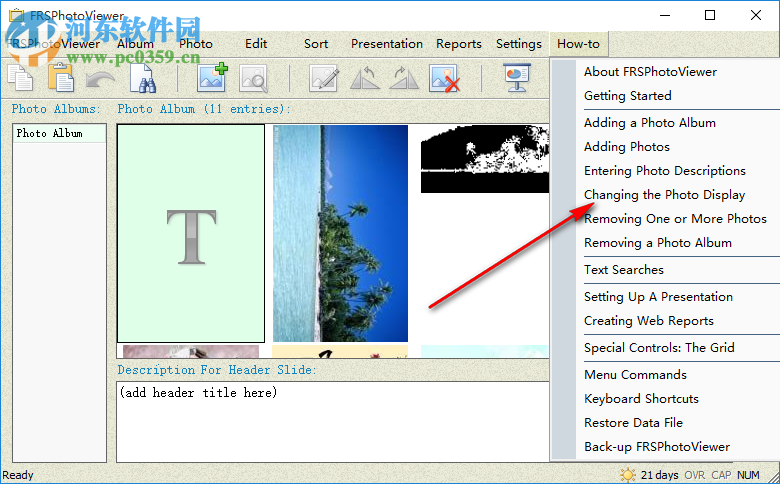Click the Add Photo icon
The height and width of the screenshot is (484, 780).
[x=212, y=78]
